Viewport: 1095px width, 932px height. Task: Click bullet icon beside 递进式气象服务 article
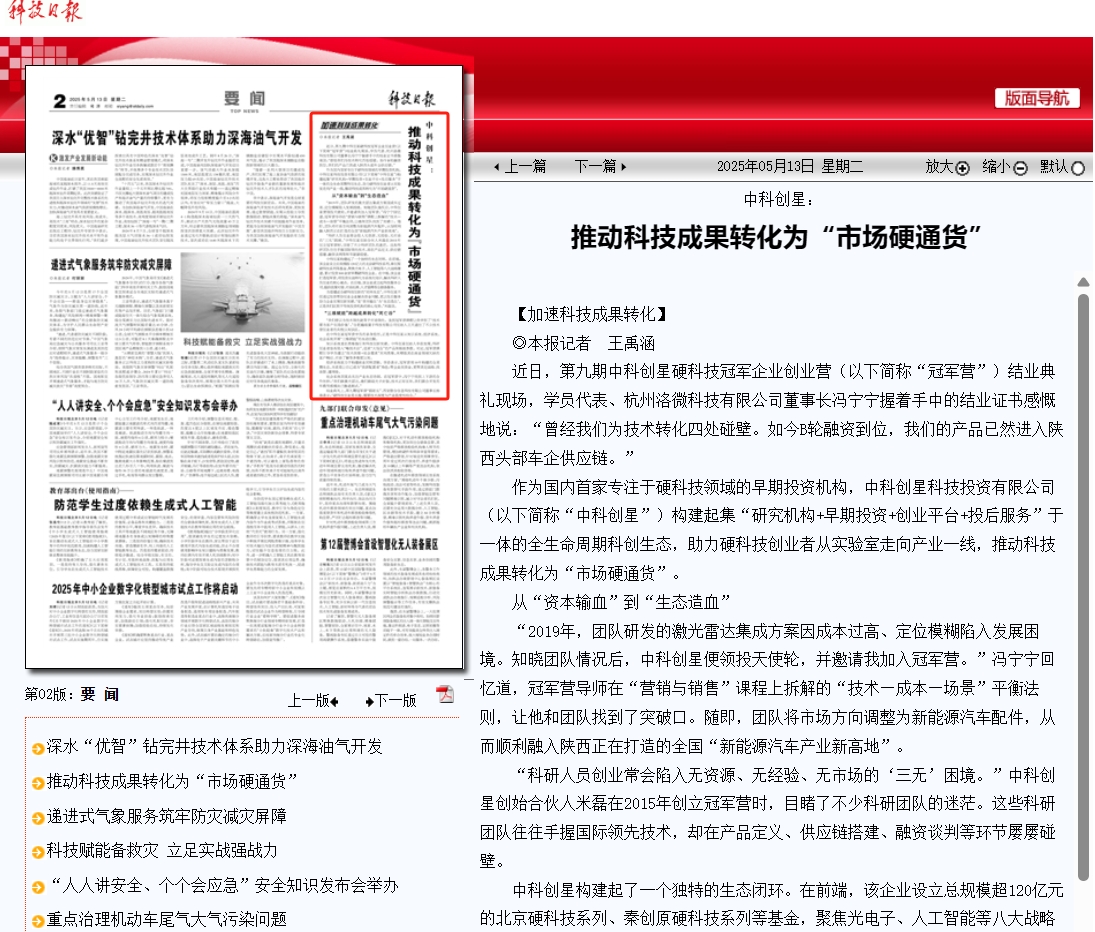(38, 818)
